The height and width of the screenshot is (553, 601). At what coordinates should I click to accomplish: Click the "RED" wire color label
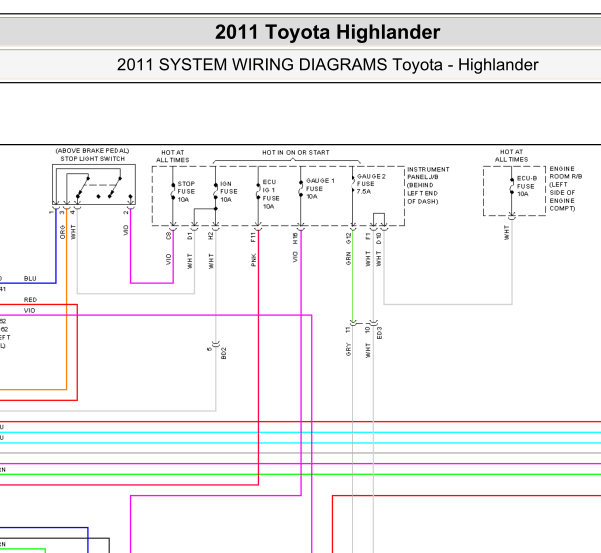tap(30, 300)
